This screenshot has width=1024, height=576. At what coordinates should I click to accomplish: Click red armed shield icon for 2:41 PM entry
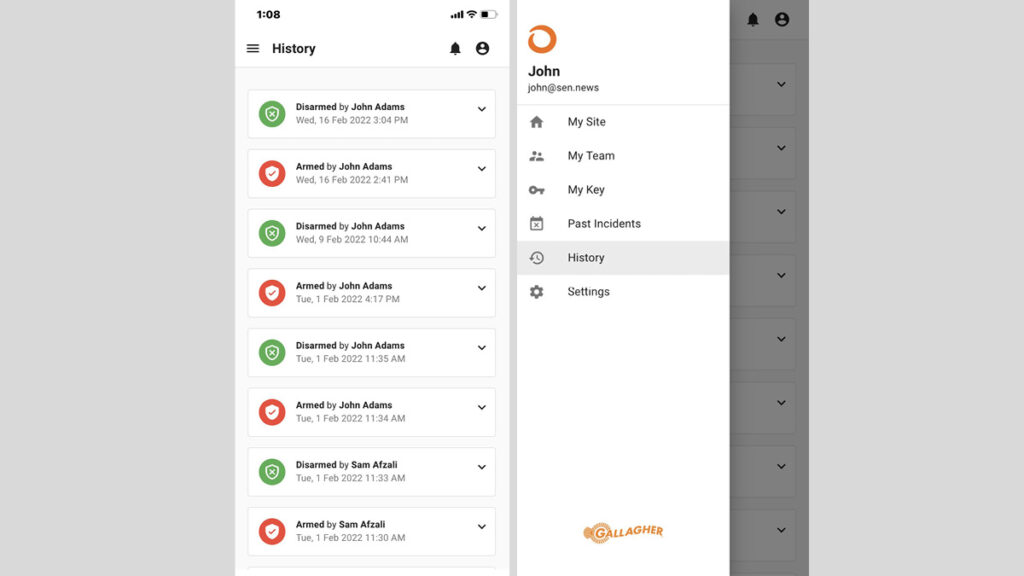(x=272, y=173)
